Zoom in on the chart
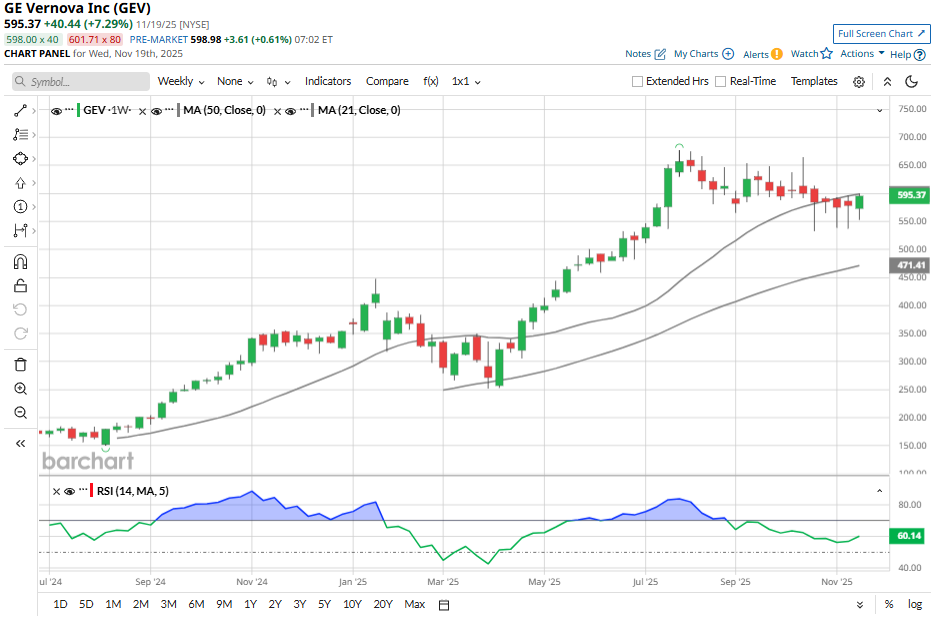This screenshot has width=949, height=635. point(20,389)
